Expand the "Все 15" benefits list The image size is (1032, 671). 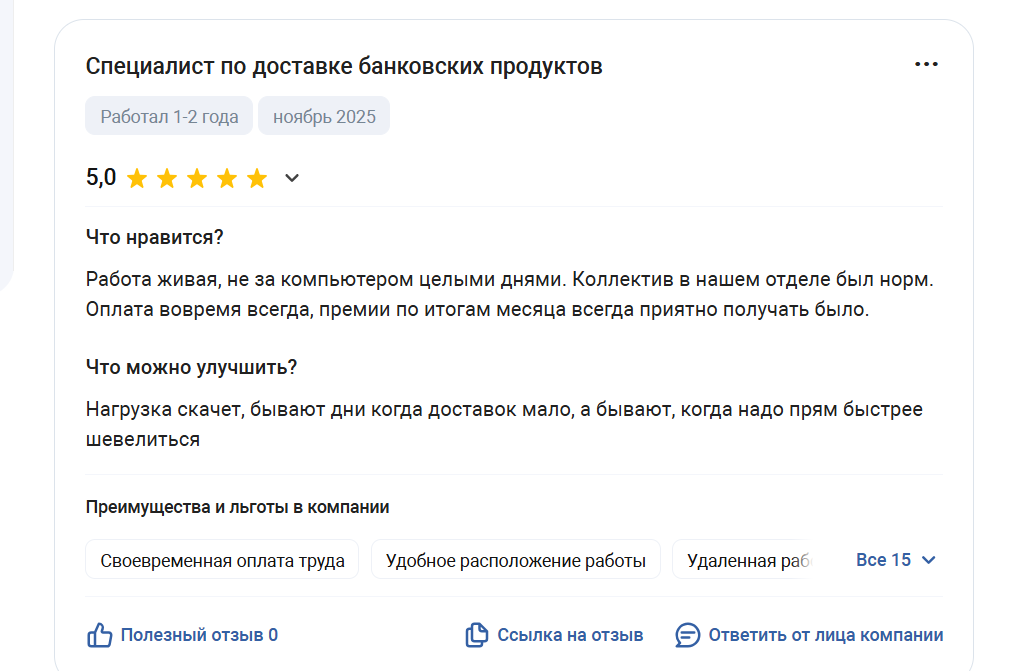(x=895, y=560)
